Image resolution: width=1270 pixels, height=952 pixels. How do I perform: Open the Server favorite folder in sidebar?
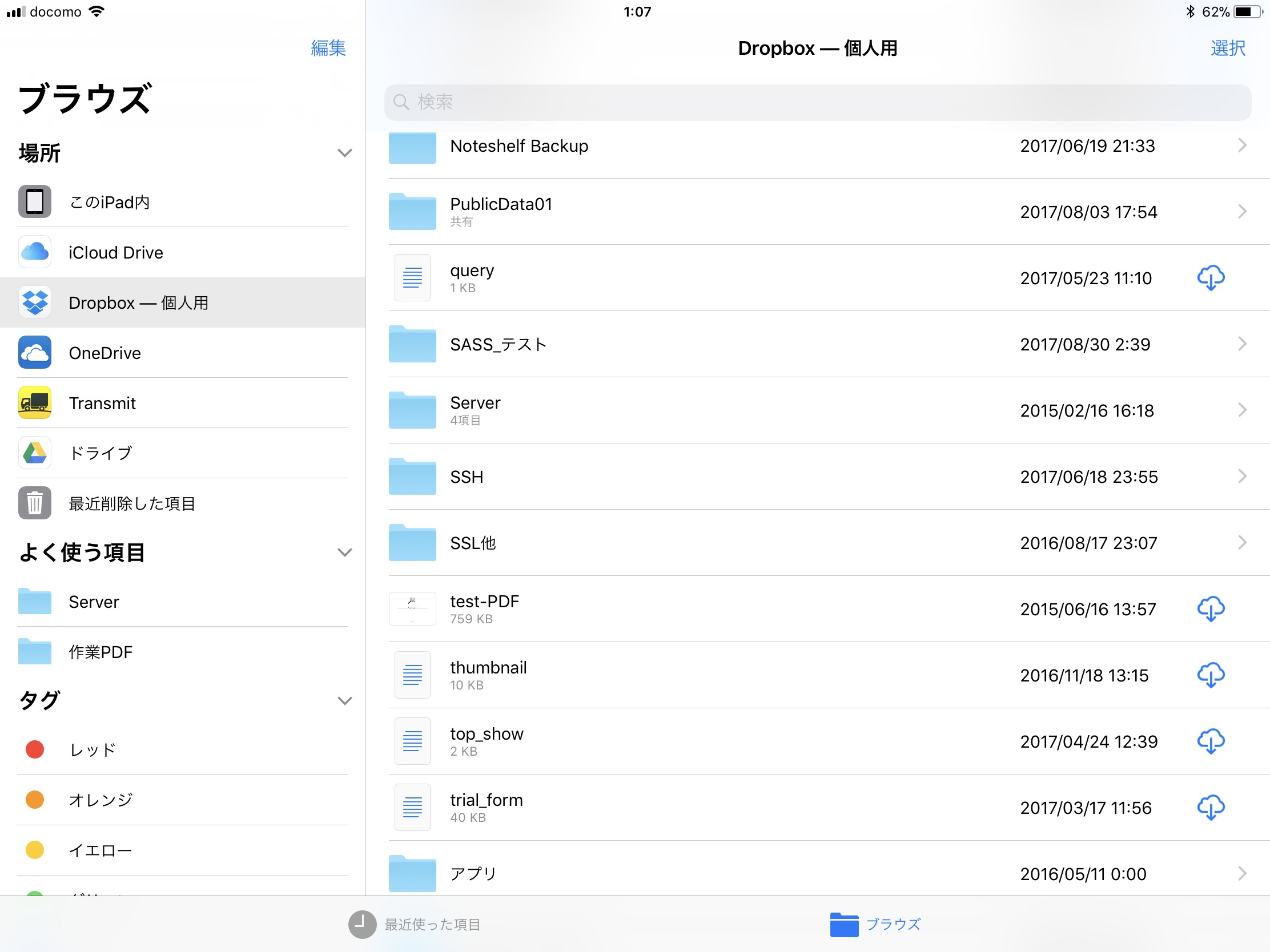(94, 602)
